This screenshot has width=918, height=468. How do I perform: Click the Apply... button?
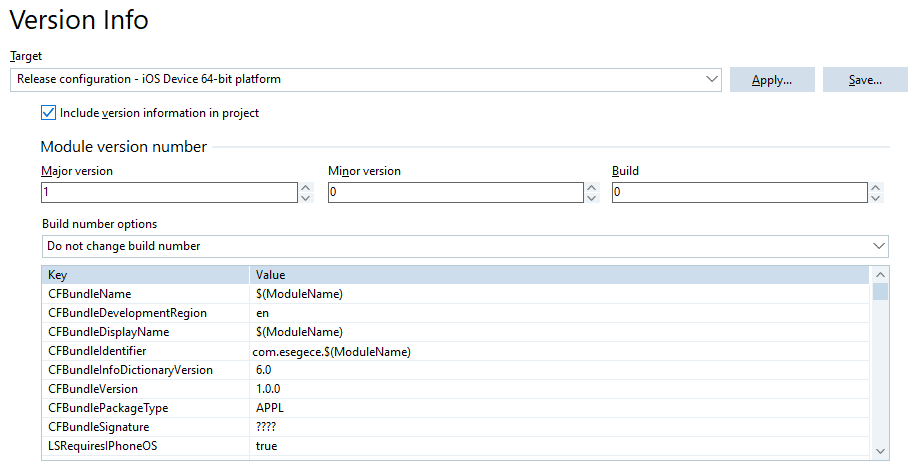coord(772,80)
